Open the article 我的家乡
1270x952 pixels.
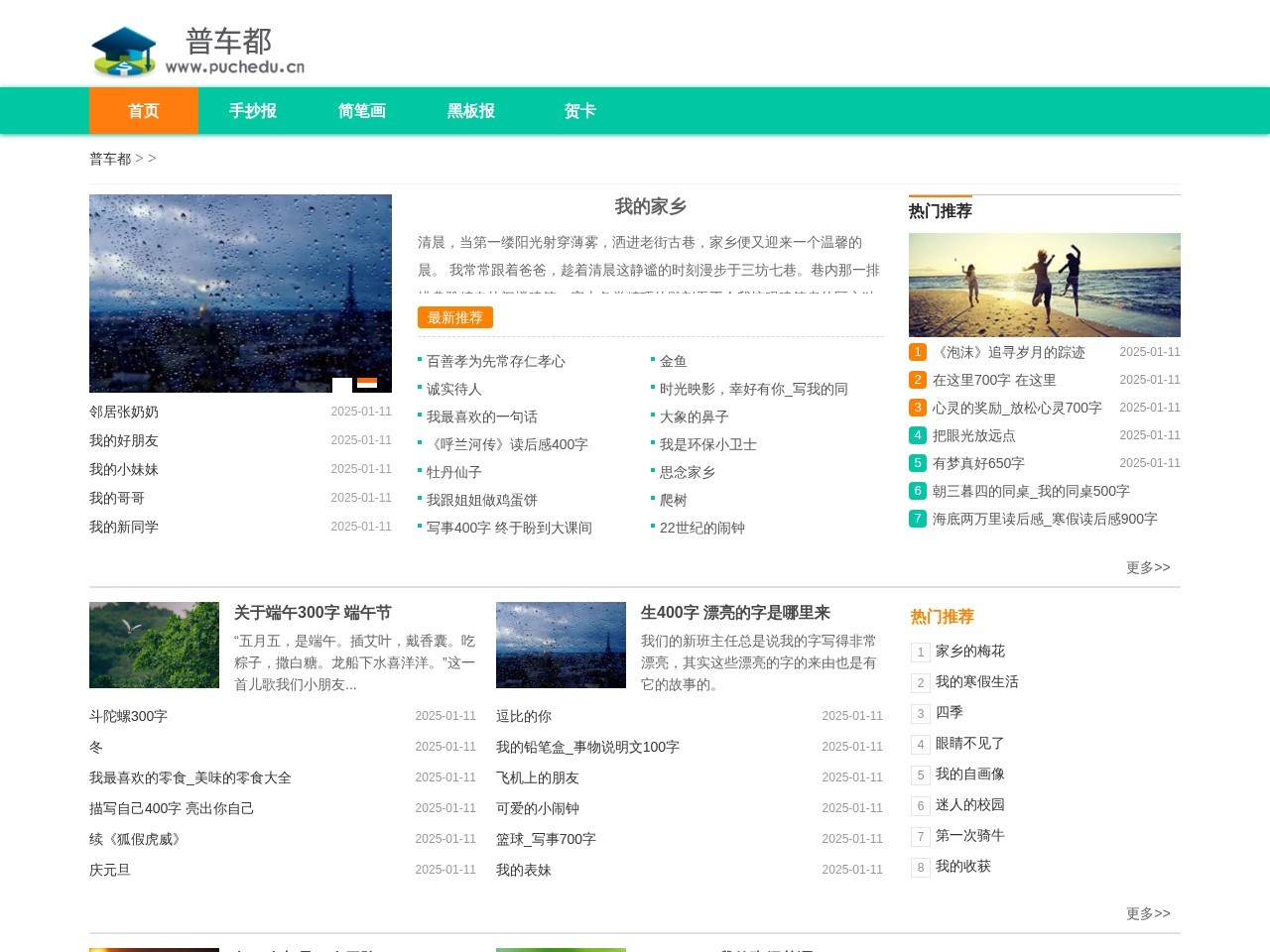pos(650,206)
